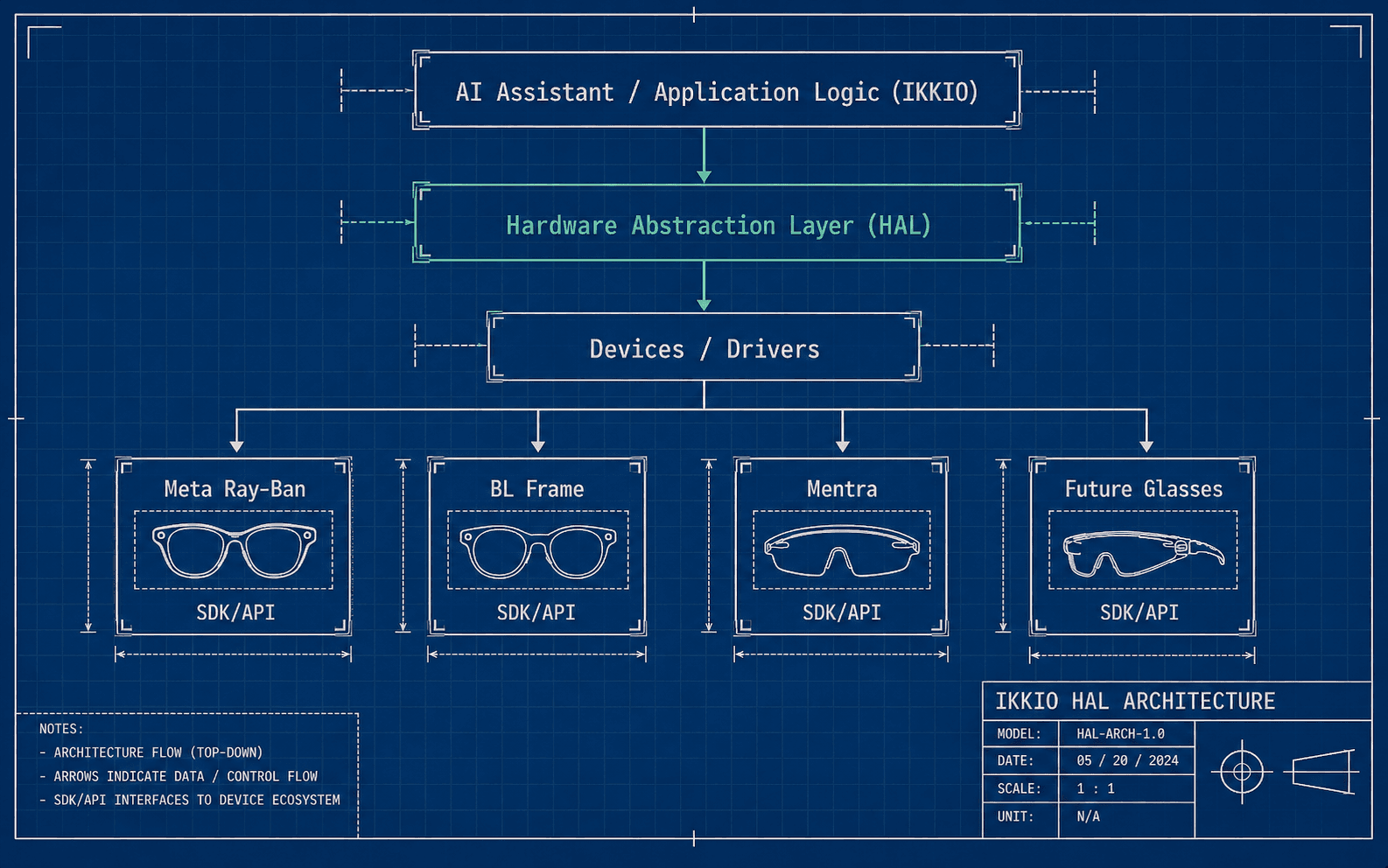Click the unit value "N/A"
The height and width of the screenshot is (868, 1388).
(1088, 817)
